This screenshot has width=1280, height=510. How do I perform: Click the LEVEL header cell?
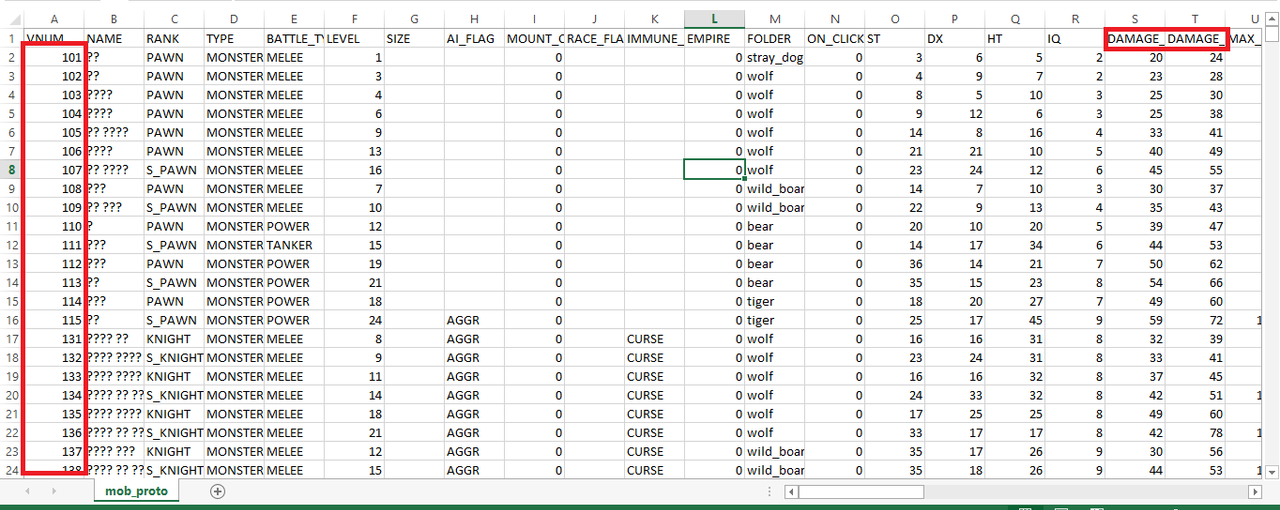point(354,38)
